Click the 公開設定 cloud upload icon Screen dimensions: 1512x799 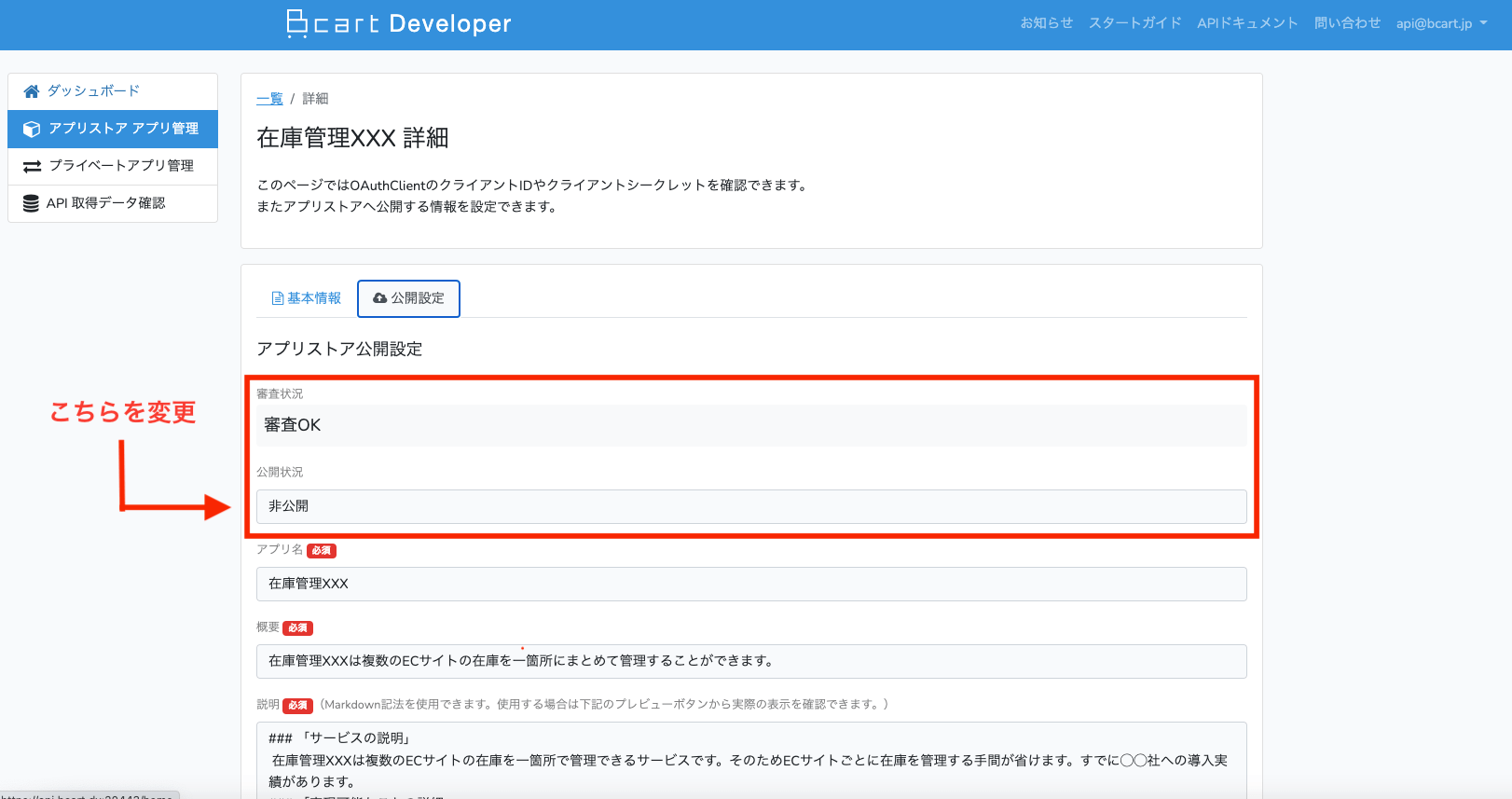[x=379, y=298]
